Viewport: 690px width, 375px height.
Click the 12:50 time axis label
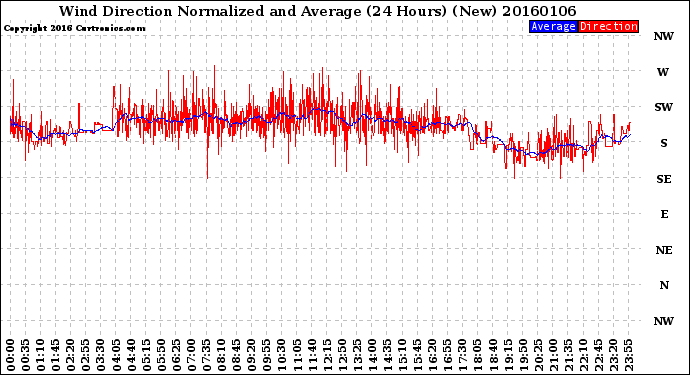[x=342, y=355]
